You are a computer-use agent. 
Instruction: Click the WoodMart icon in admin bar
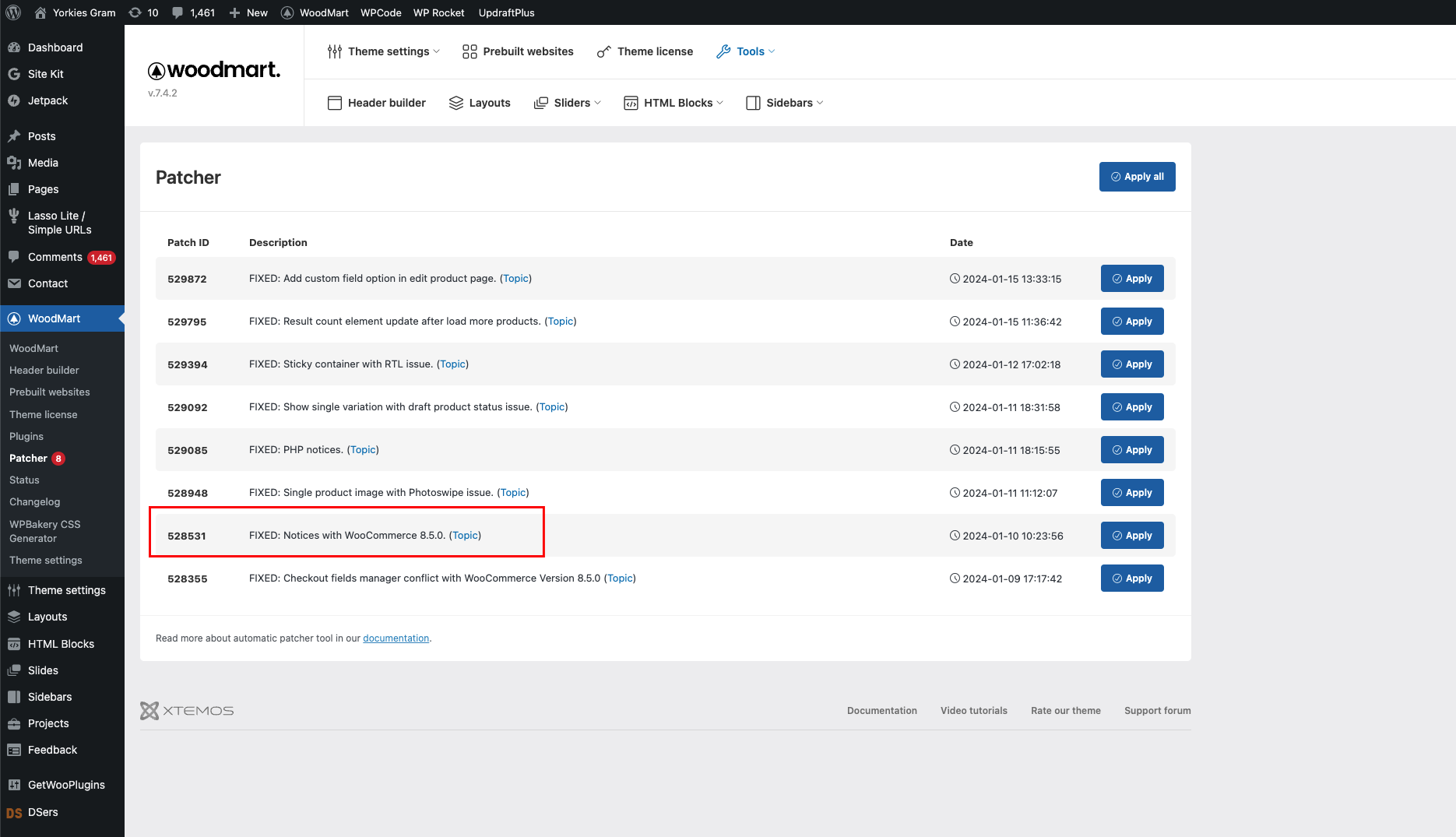[287, 12]
